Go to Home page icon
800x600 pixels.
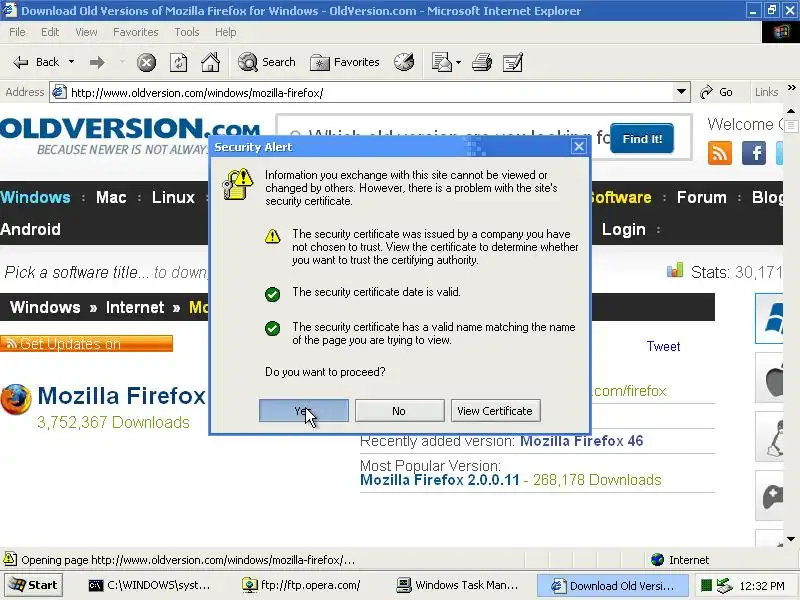pos(210,62)
